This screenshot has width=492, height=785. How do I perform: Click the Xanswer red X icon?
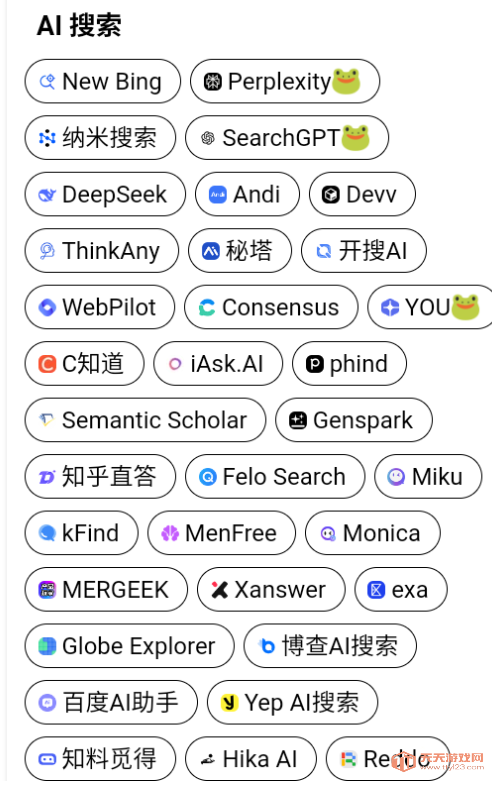click(220, 590)
